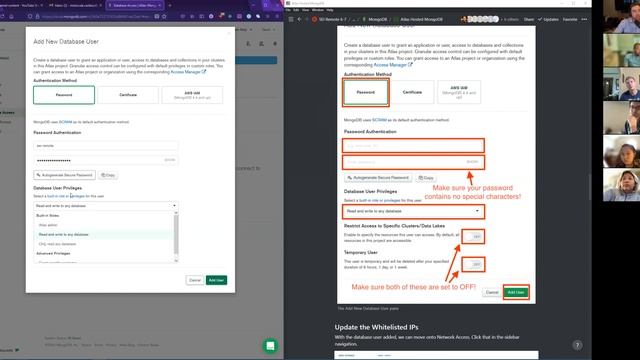The image size is (640, 360).
Task: Click the browser reload icon
Action: (2, 16)
